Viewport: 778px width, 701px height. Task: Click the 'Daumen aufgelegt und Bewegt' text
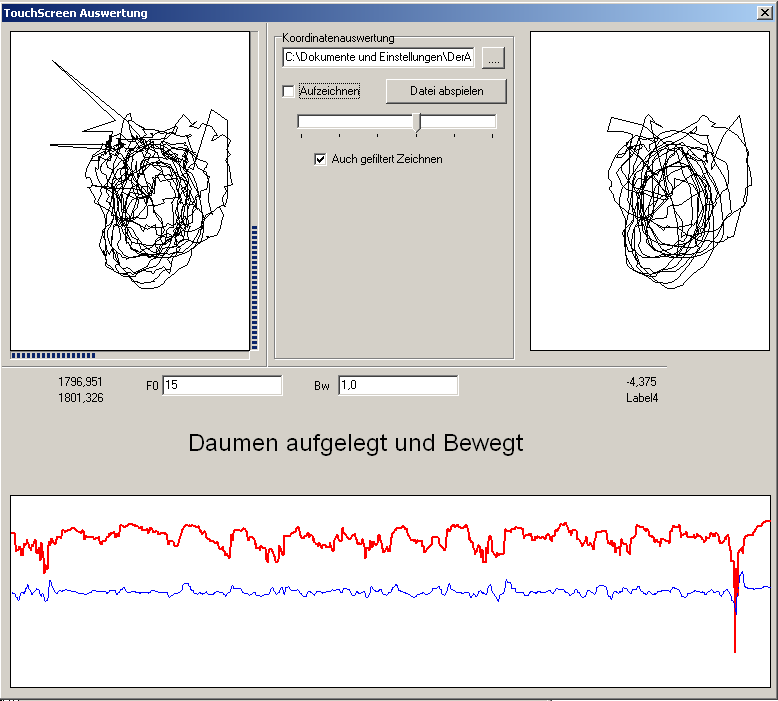[x=356, y=443]
